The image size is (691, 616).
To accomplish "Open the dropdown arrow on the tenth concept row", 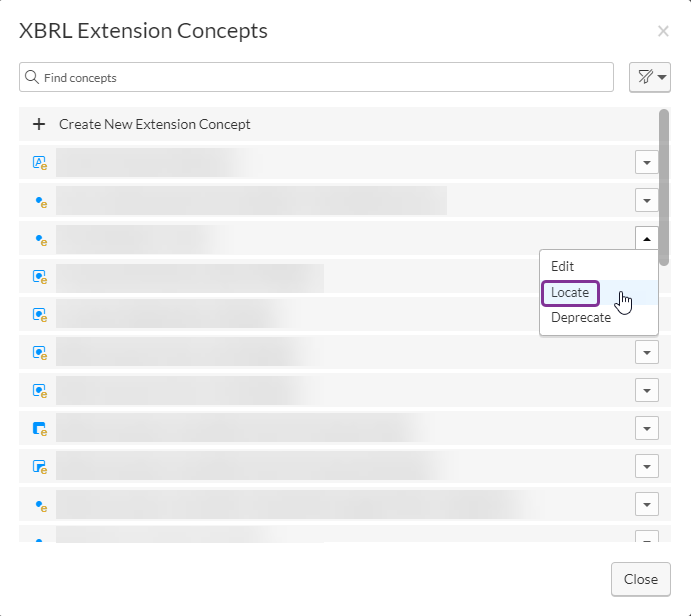I will point(647,505).
